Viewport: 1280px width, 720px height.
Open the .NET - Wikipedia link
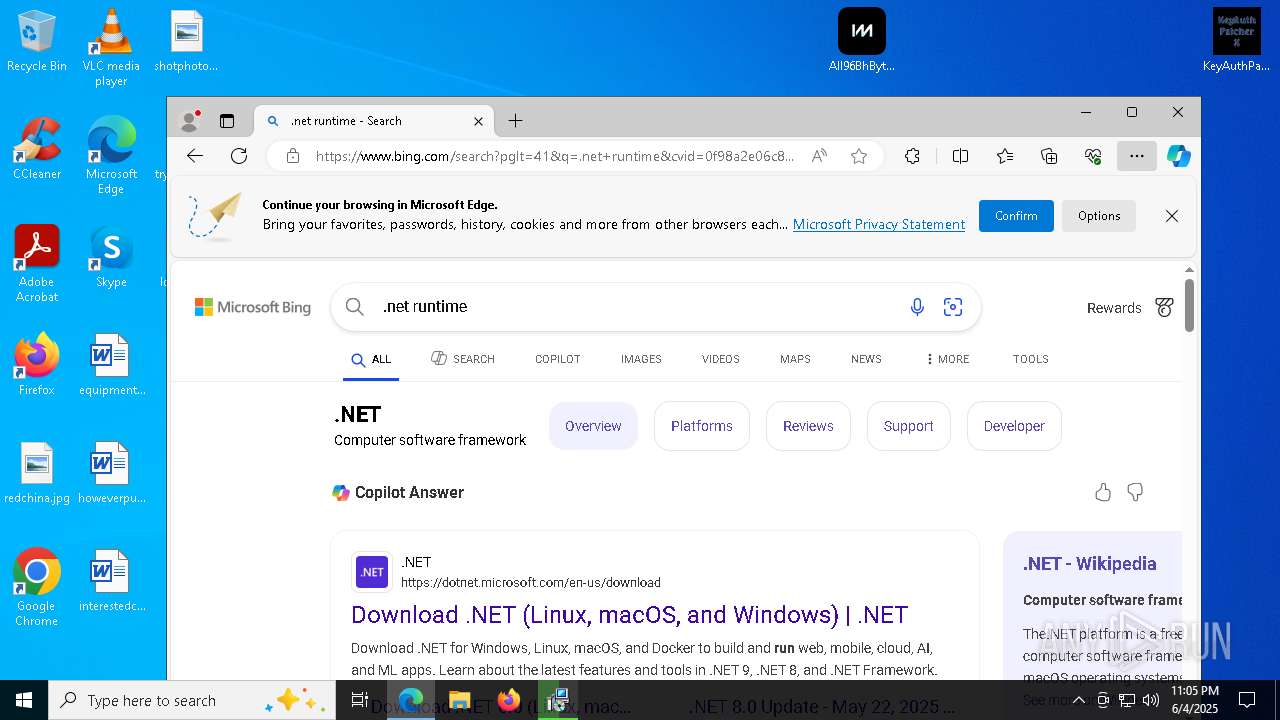[1089, 564]
